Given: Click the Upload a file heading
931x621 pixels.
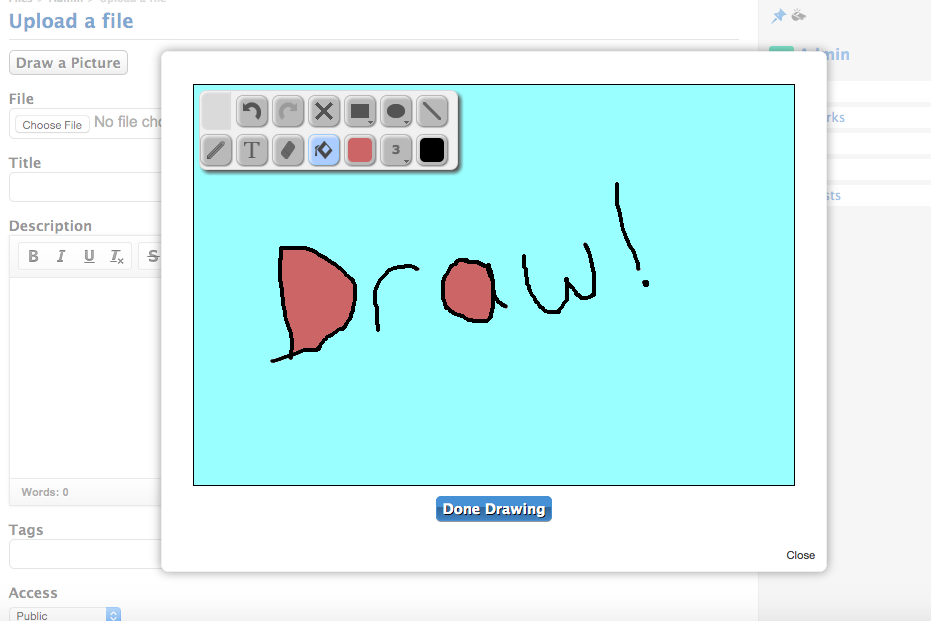Looking at the screenshot, I should pyautogui.click(x=71, y=21).
